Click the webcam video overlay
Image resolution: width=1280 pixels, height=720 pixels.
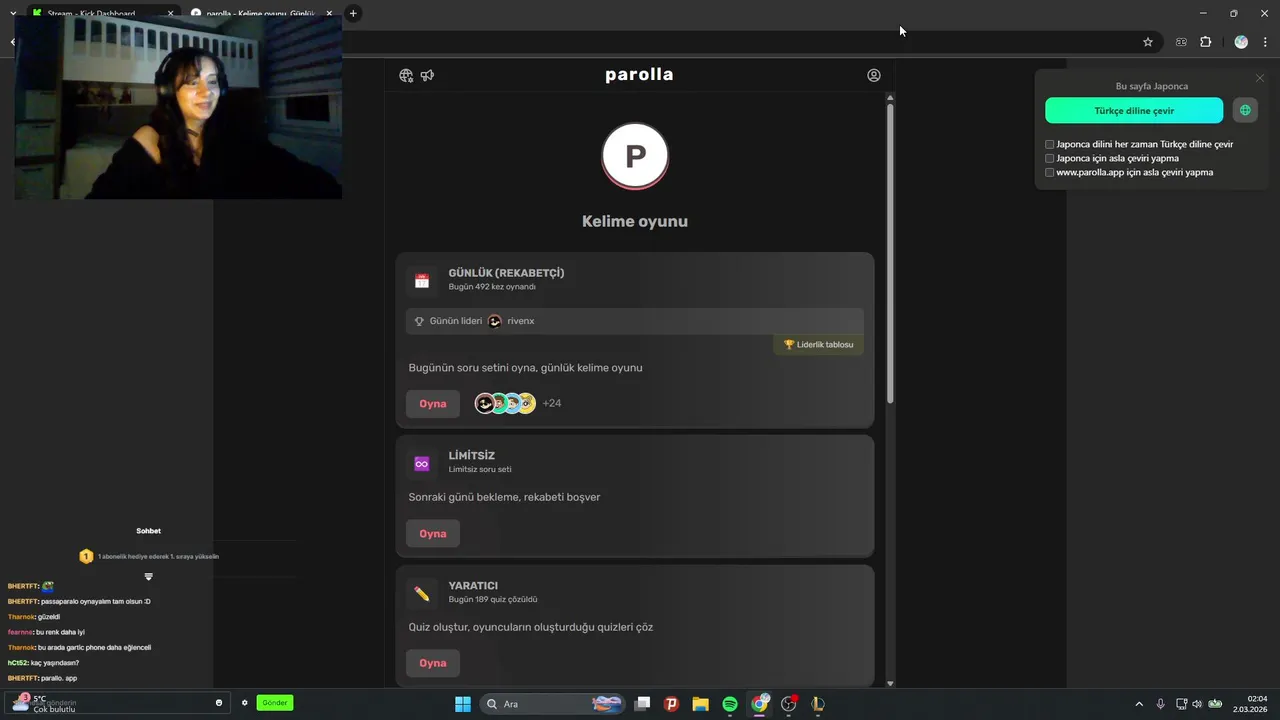(x=178, y=107)
